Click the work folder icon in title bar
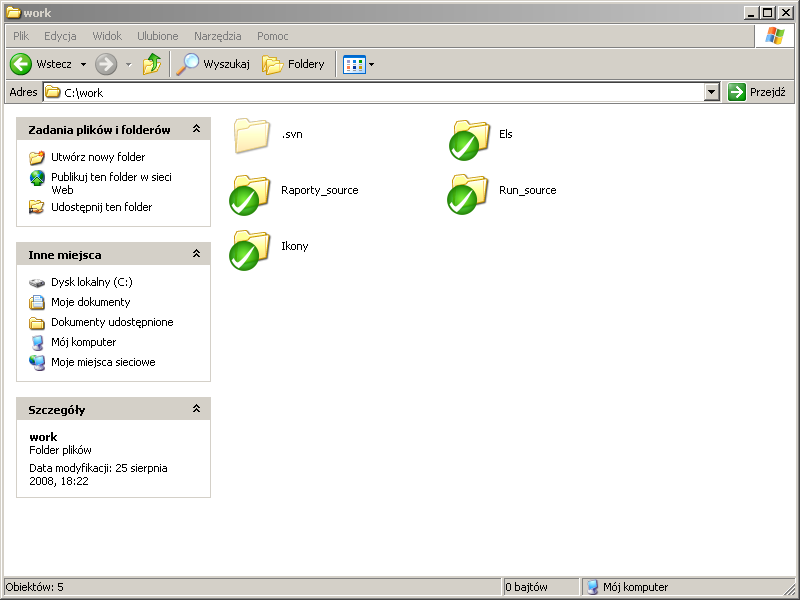This screenshot has height=600, width=800. [13, 12]
